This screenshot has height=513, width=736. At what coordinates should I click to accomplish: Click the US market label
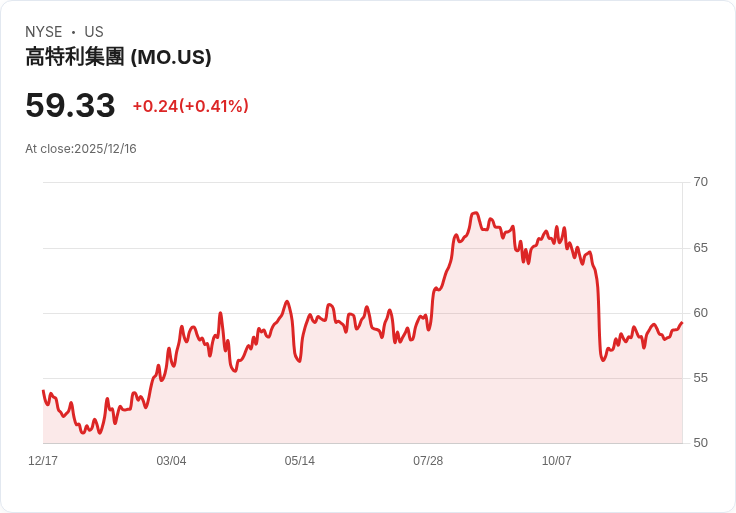(94, 32)
